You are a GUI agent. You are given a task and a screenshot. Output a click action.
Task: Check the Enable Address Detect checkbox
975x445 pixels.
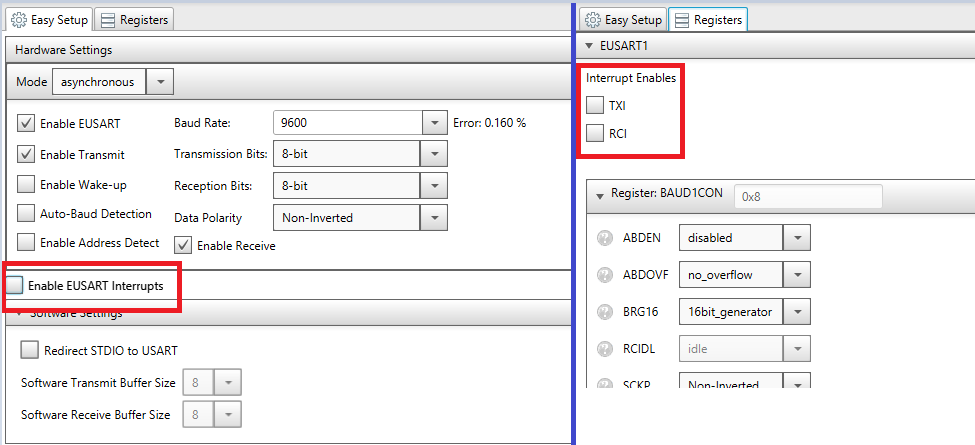coord(25,242)
